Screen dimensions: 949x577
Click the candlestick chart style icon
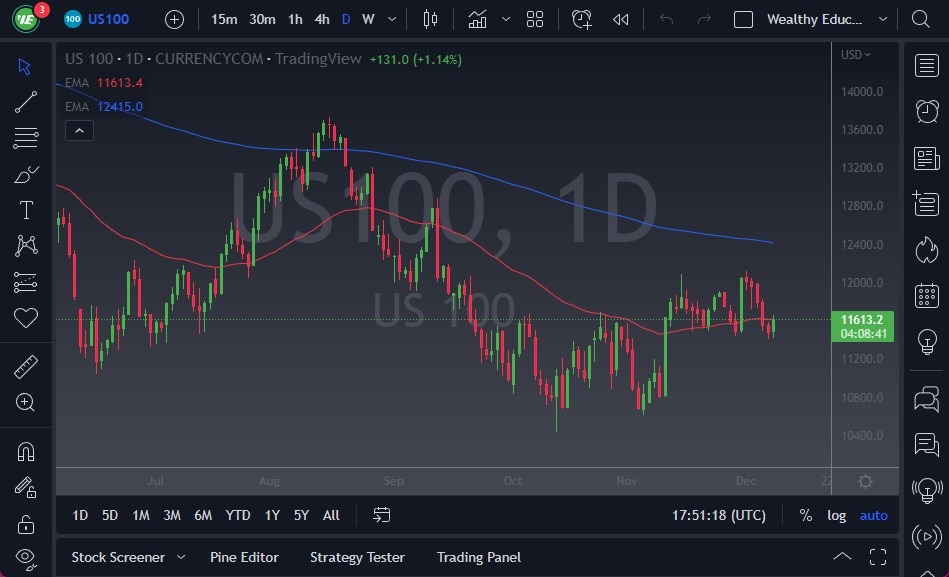[x=431, y=19]
